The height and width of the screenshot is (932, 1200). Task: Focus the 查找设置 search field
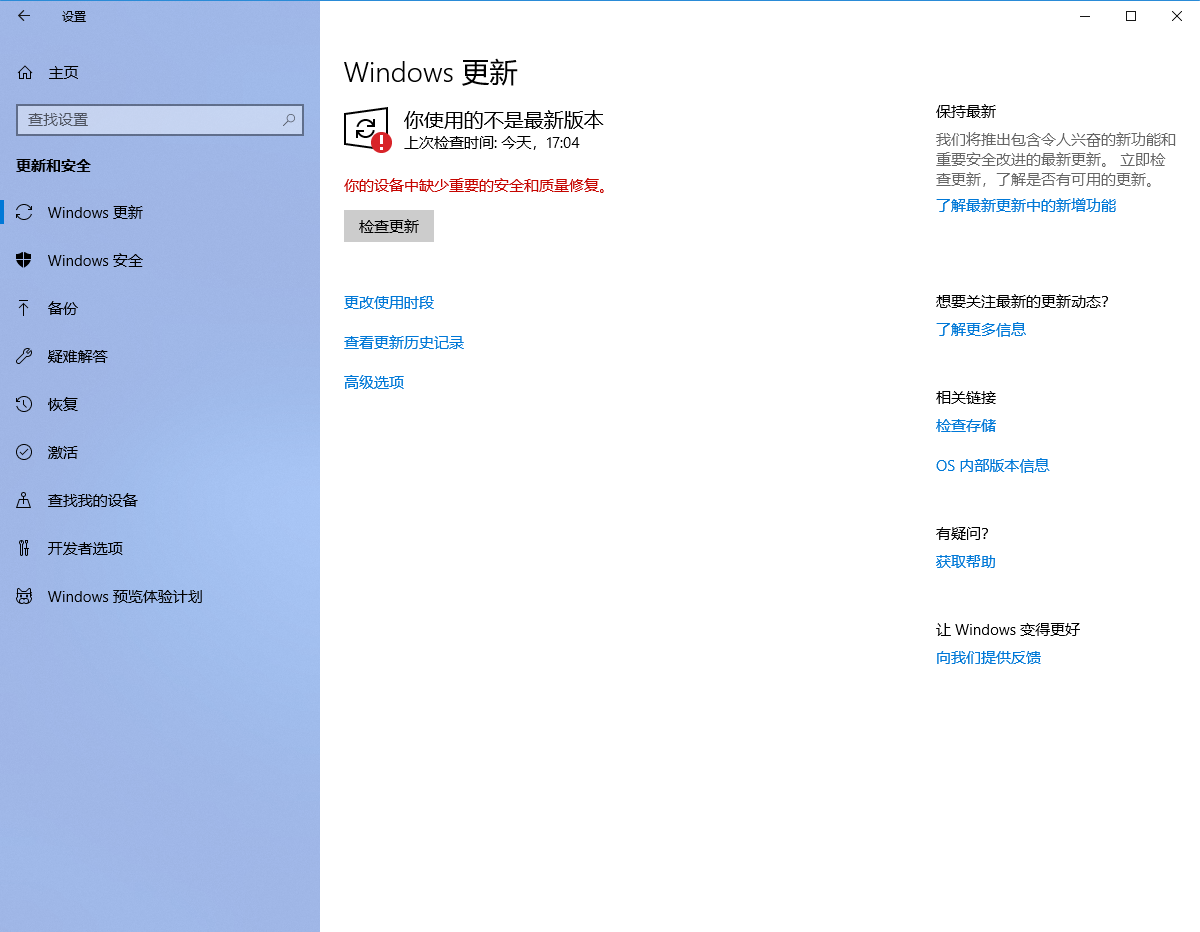[160, 119]
